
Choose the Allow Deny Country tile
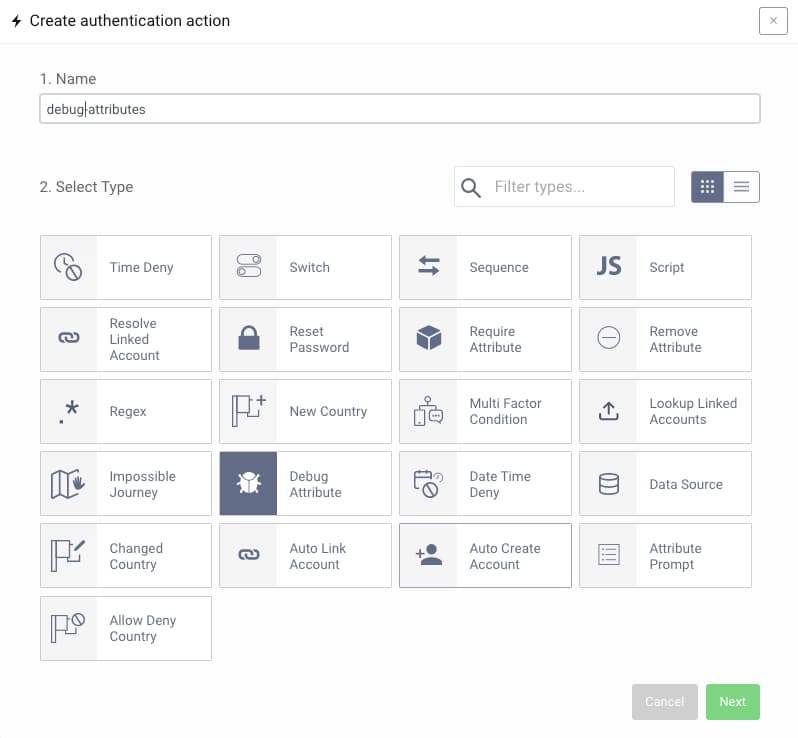tap(126, 628)
